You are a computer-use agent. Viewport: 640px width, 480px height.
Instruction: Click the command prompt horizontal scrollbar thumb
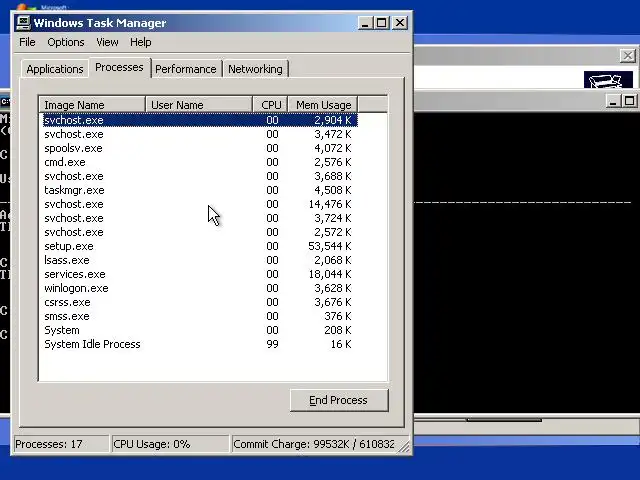tap(504, 420)
